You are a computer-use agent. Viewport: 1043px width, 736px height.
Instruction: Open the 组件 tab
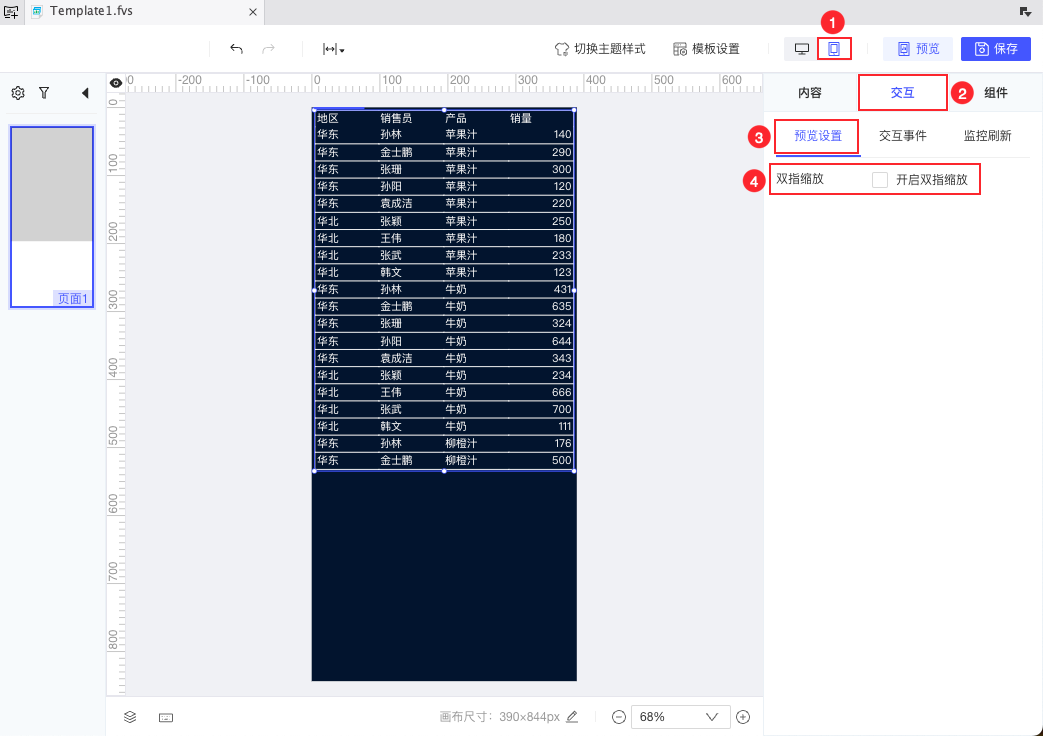995,93
